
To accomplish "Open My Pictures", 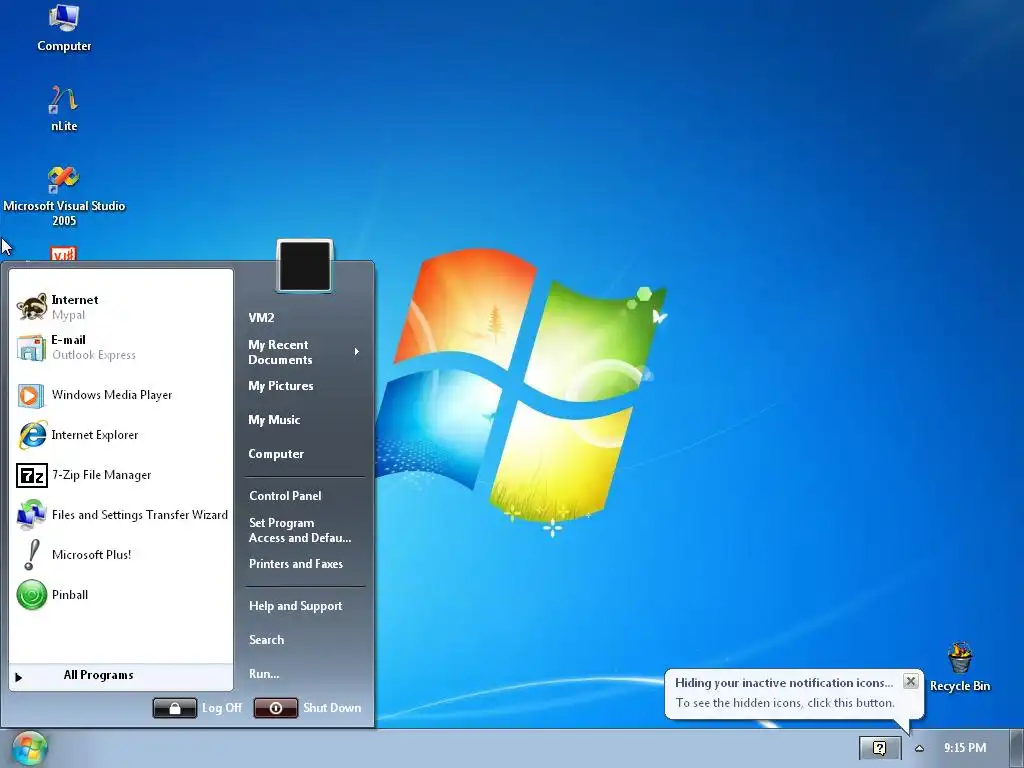I will pyautogui.click(x=281, y=386).
